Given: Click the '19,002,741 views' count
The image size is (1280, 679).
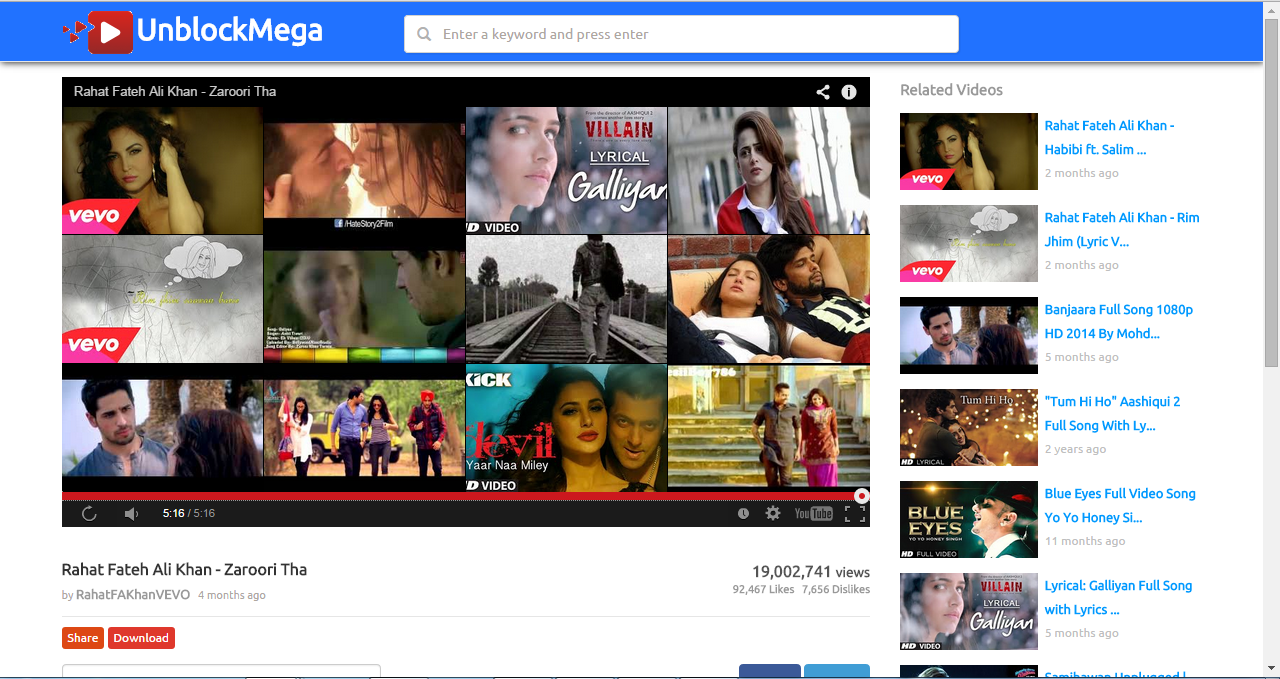Looking at the screenshot, I should coord(811,572).
